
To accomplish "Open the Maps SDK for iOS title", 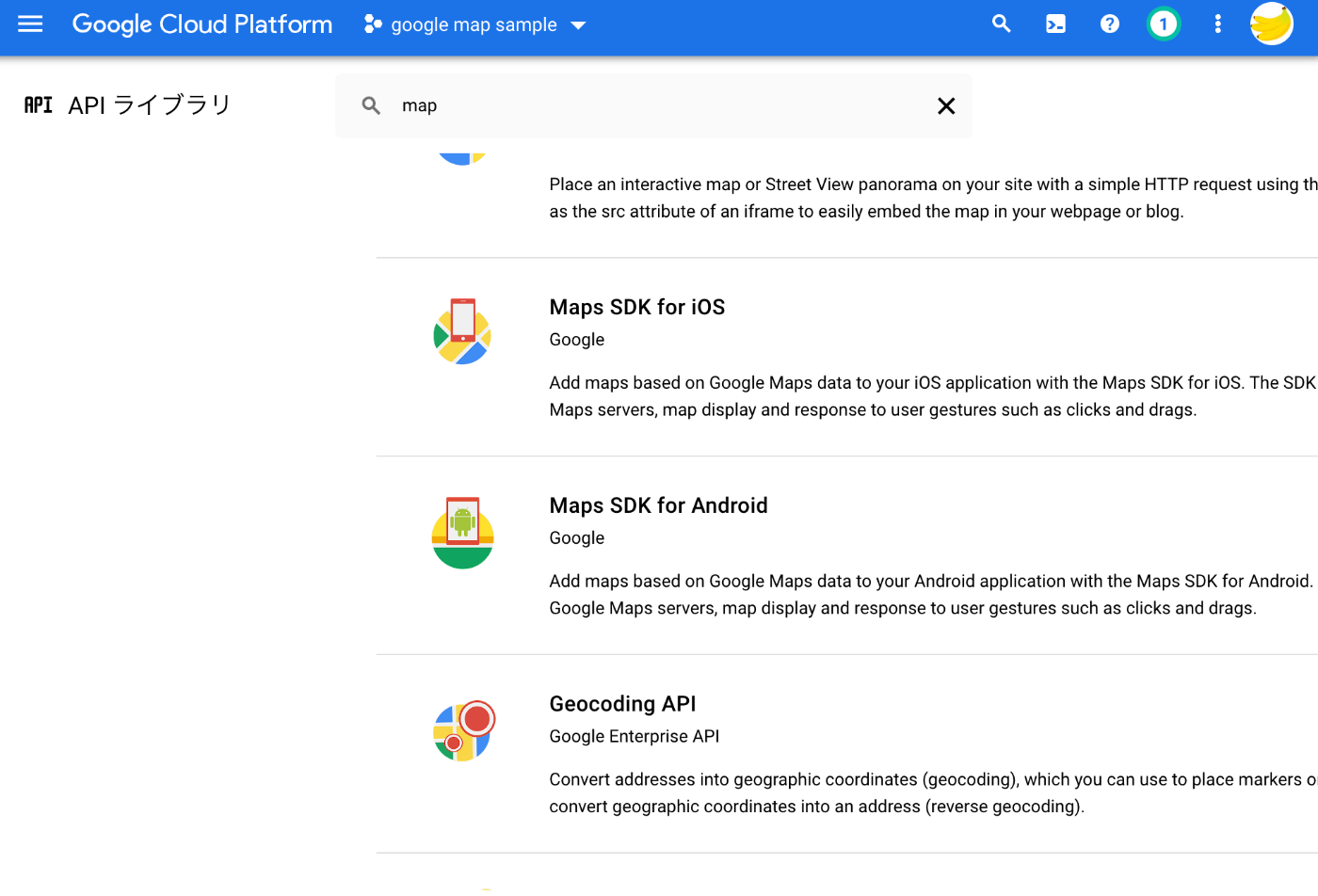I will pos(637,307).
